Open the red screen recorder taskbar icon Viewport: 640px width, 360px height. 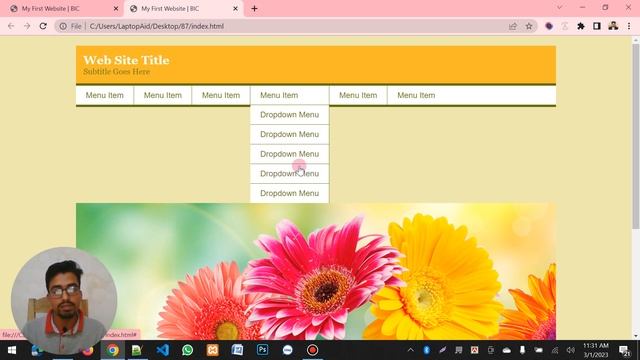[x=313, y=350]
